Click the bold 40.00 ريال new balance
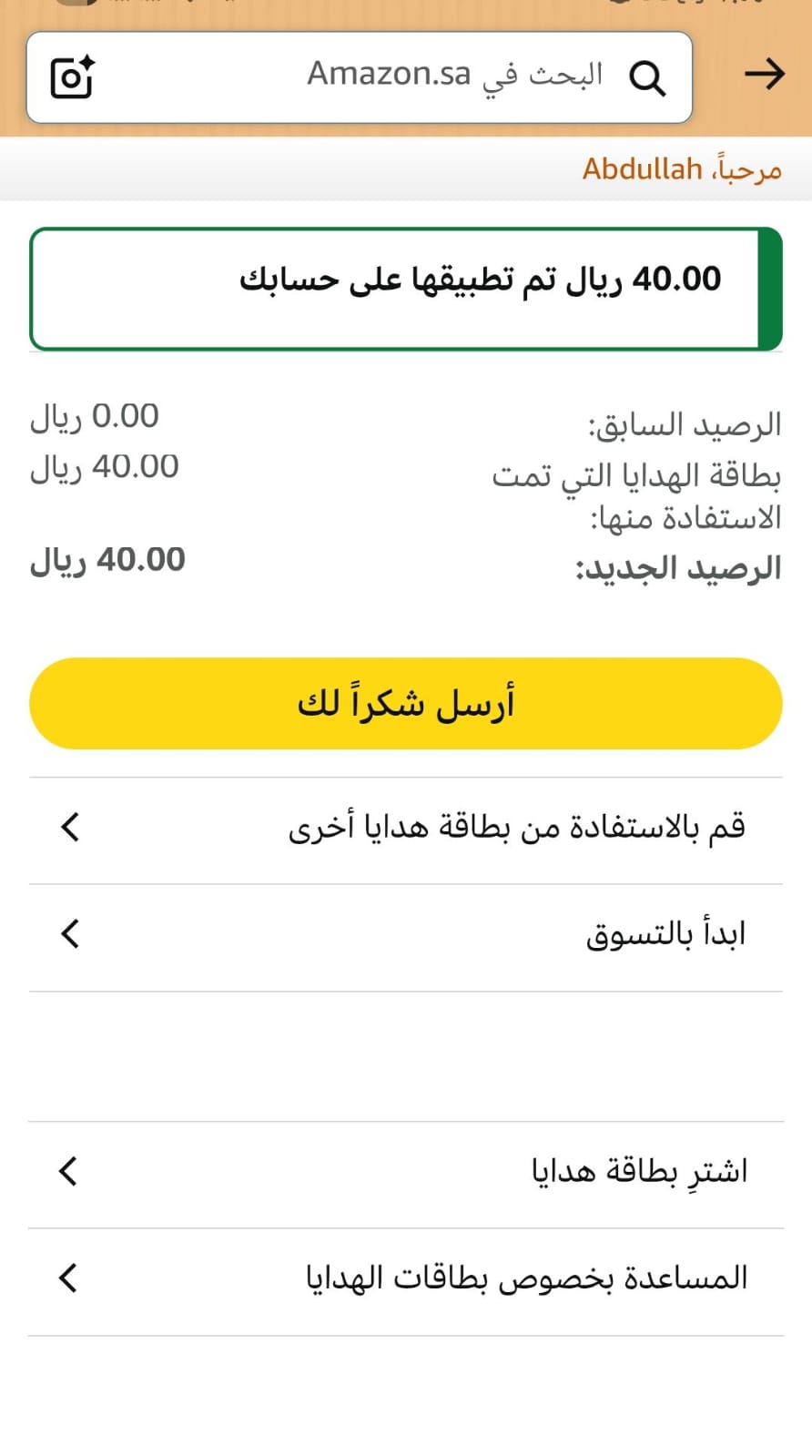 (107, 559)
